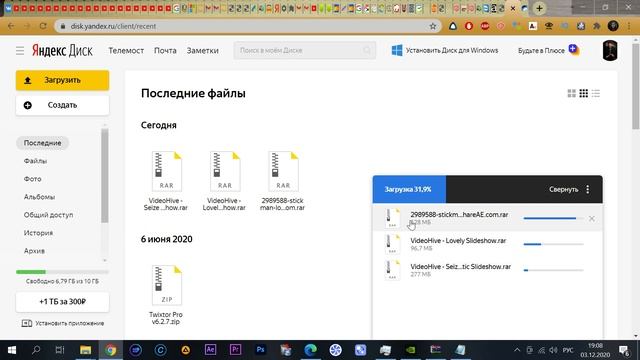This screenshot has width=640, height=360.
Task: Click Будьте в Плюсе button
Action: 549,51
